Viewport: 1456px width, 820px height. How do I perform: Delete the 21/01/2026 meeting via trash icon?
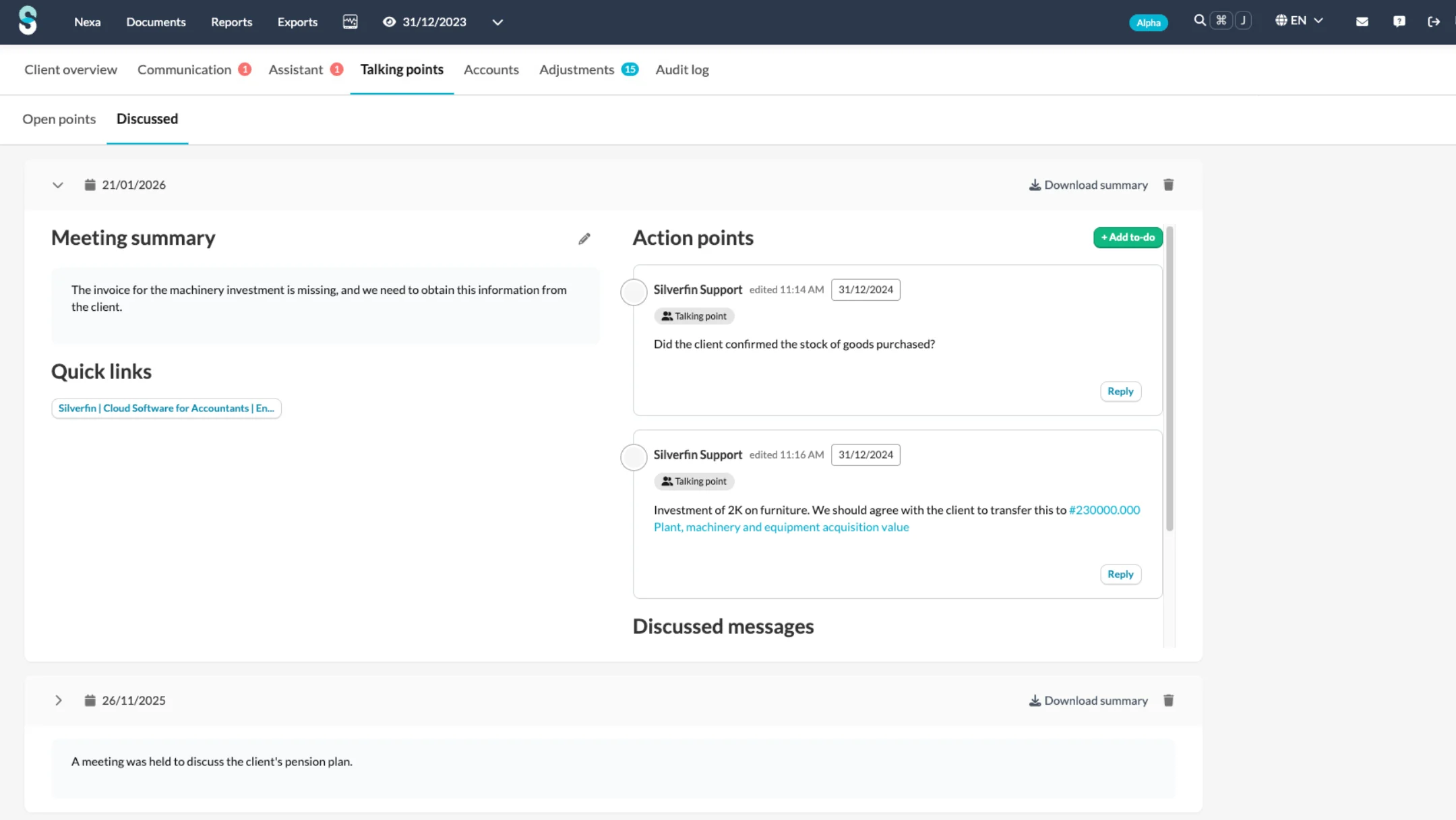click(x=1168, y=185)
